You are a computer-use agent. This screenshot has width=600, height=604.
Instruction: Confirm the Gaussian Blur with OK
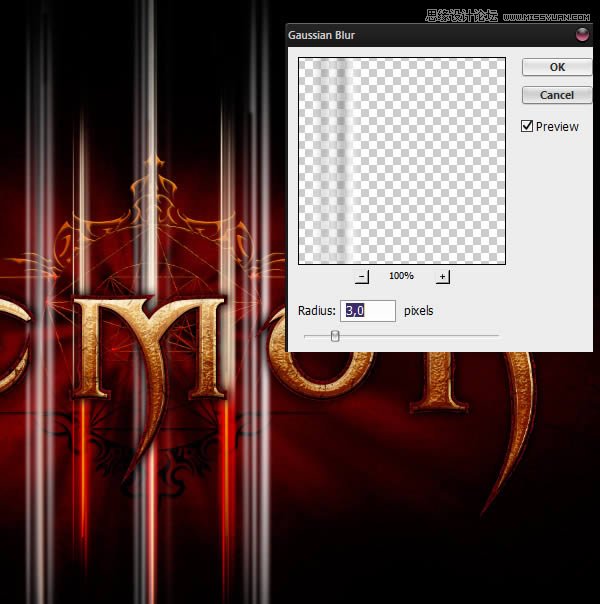coord(557,67)
